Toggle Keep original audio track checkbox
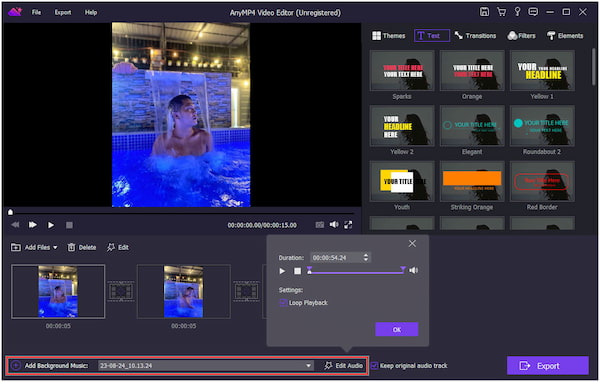The image size is (600, 382). (375, 366)
